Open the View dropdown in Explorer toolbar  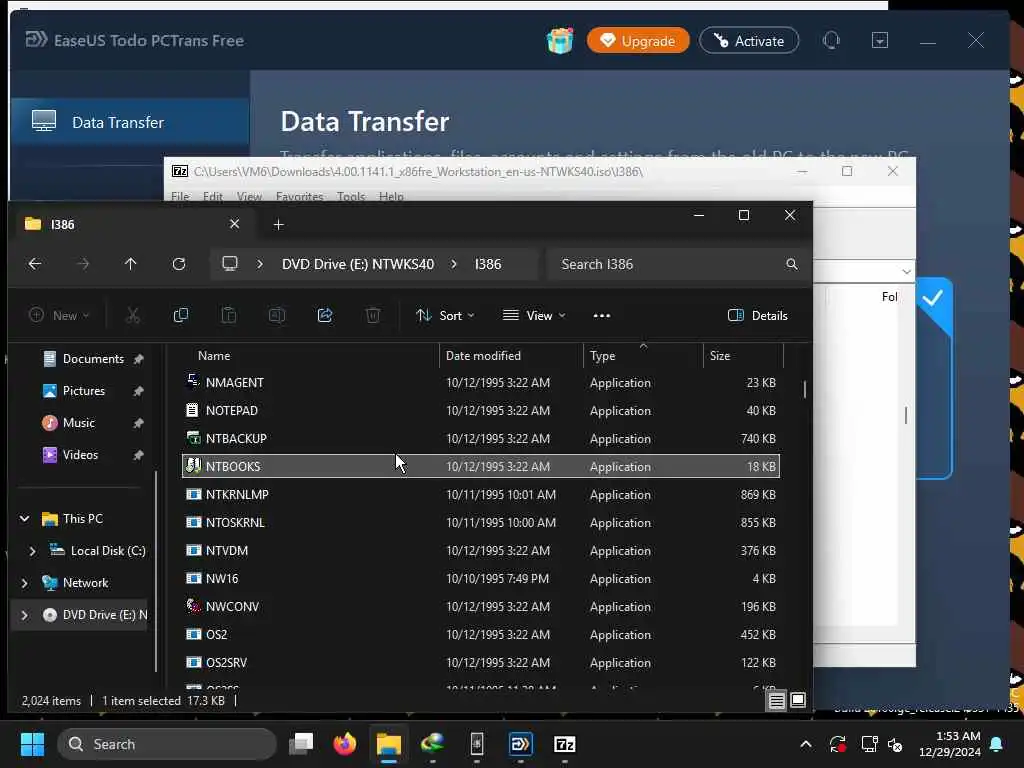pyautogui.click(x=534, y=315)
